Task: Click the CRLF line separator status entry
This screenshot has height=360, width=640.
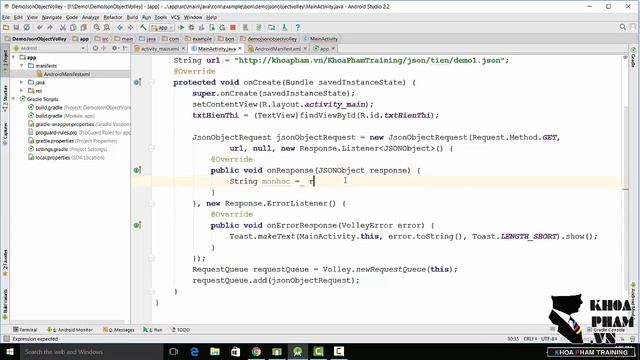Action: pyautogui.click(x=530, y=339)
